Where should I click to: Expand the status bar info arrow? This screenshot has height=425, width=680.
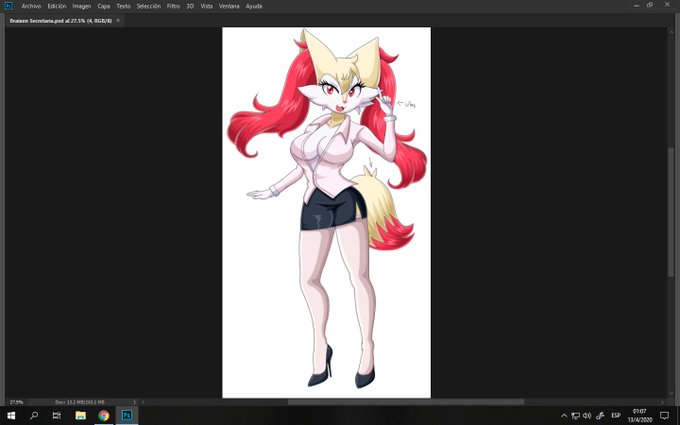tap(134, 402)
